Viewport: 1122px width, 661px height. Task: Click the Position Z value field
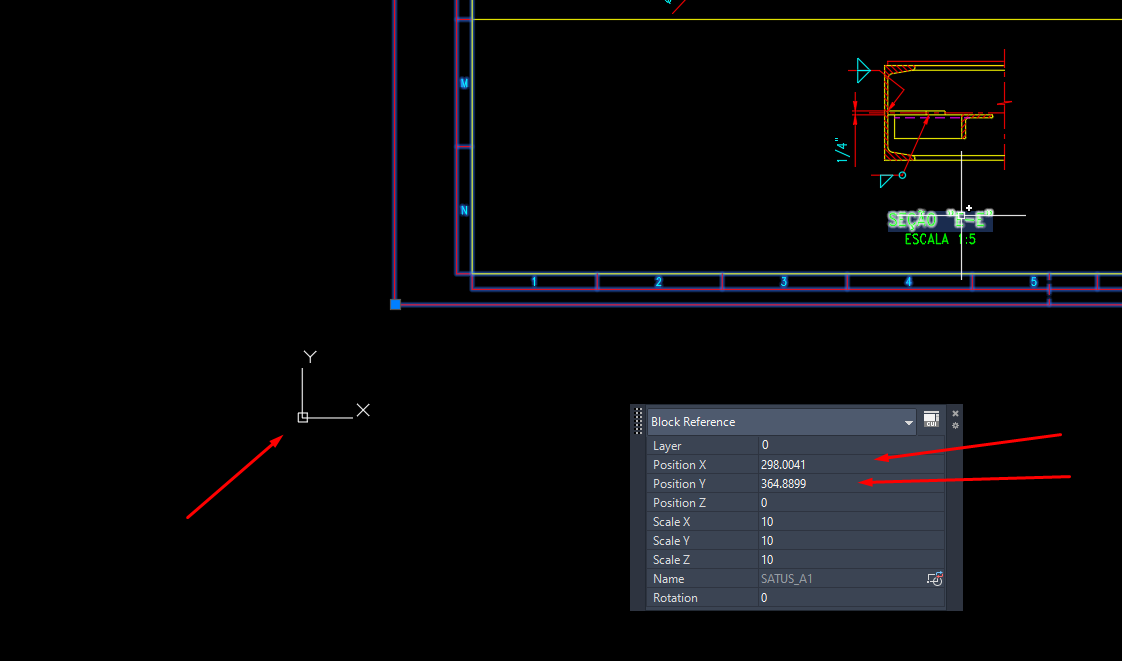(850, 503)
